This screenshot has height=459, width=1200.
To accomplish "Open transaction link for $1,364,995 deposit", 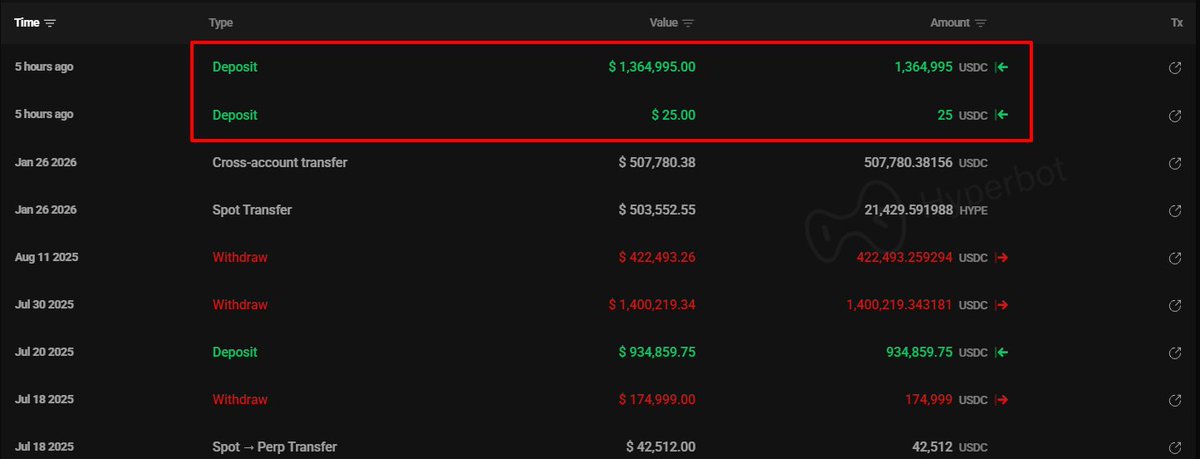I will tap(1177, 68).
